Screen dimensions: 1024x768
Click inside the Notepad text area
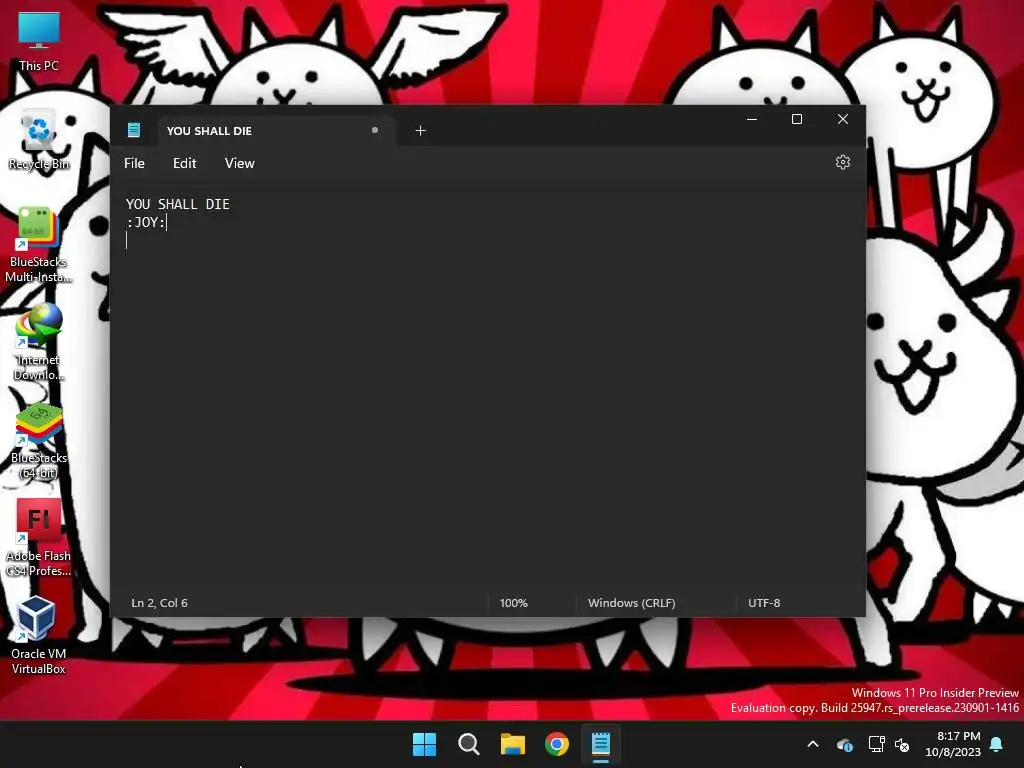click(x=487, y=385)
